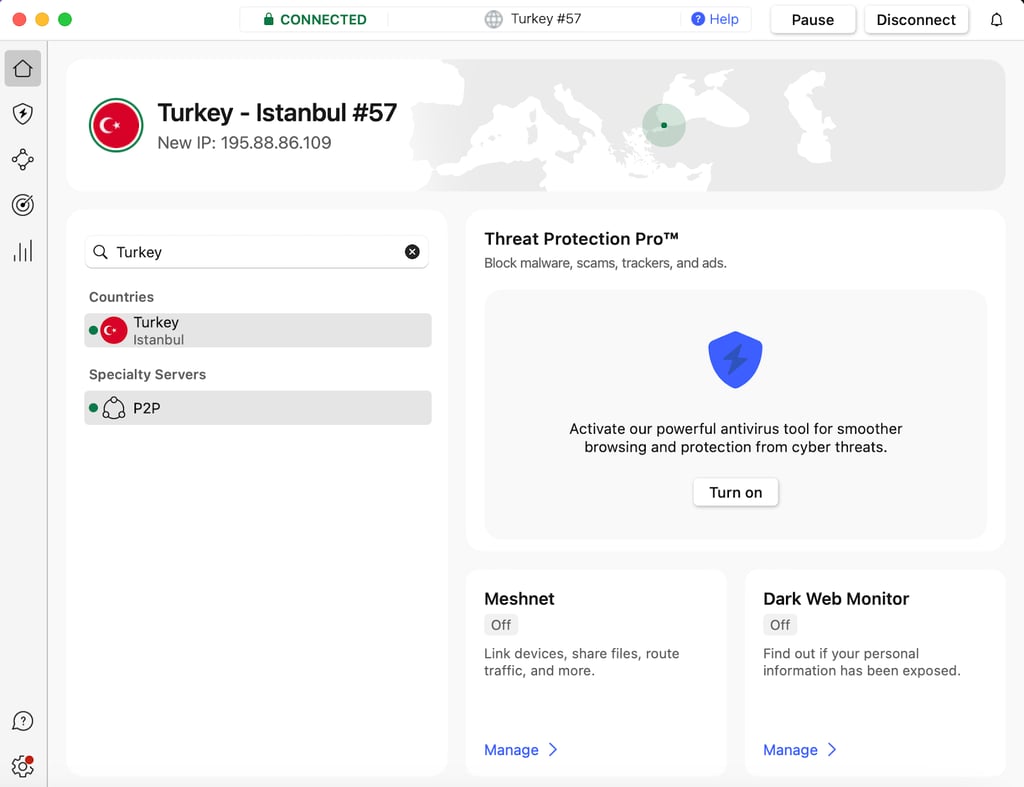Screen dimensions: 1024x787
Task: Click the green server location dot on map
Action: [664, 125]
